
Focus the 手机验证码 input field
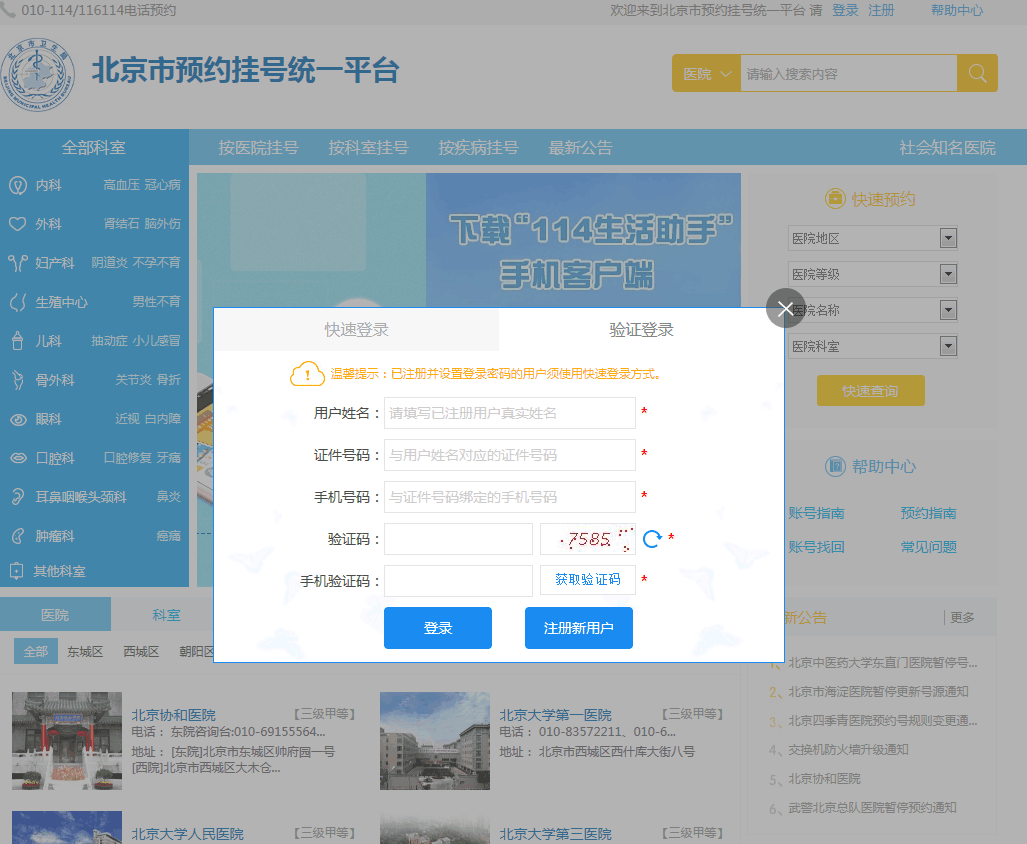point(458,581)
